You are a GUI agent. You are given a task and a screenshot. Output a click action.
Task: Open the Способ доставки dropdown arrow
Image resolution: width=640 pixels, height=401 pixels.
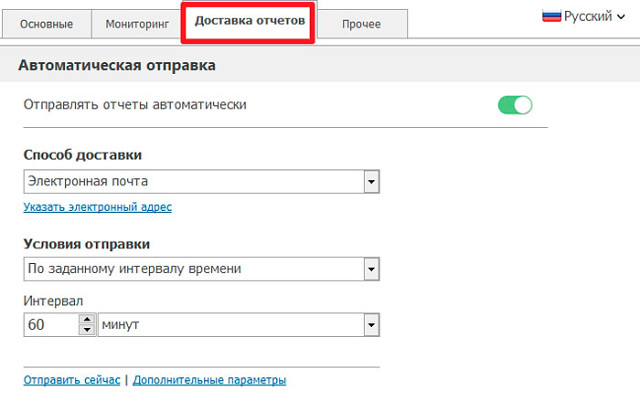[x=370, y=182]
